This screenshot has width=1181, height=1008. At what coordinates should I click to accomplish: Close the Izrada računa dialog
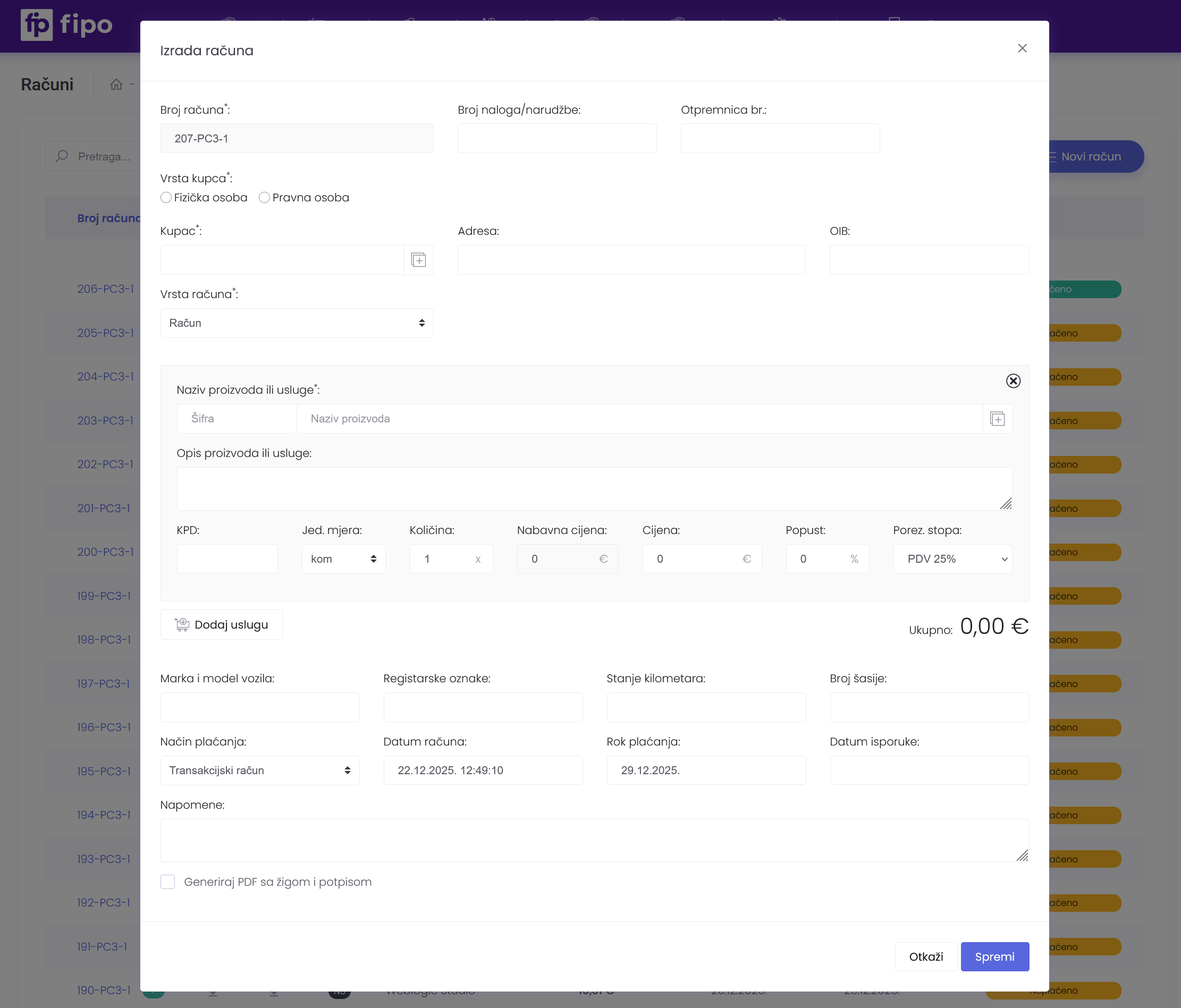coord(1022,48)
